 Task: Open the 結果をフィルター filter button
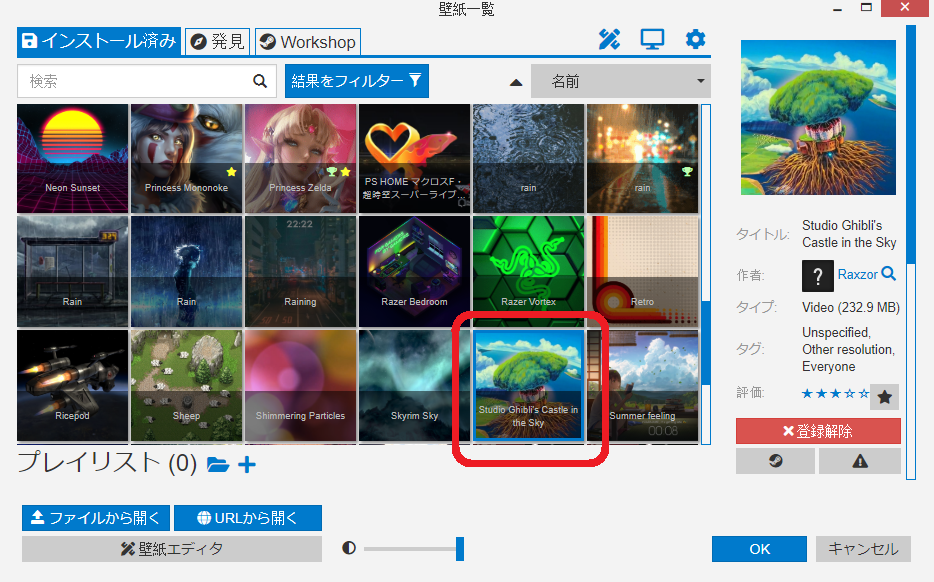357,81
